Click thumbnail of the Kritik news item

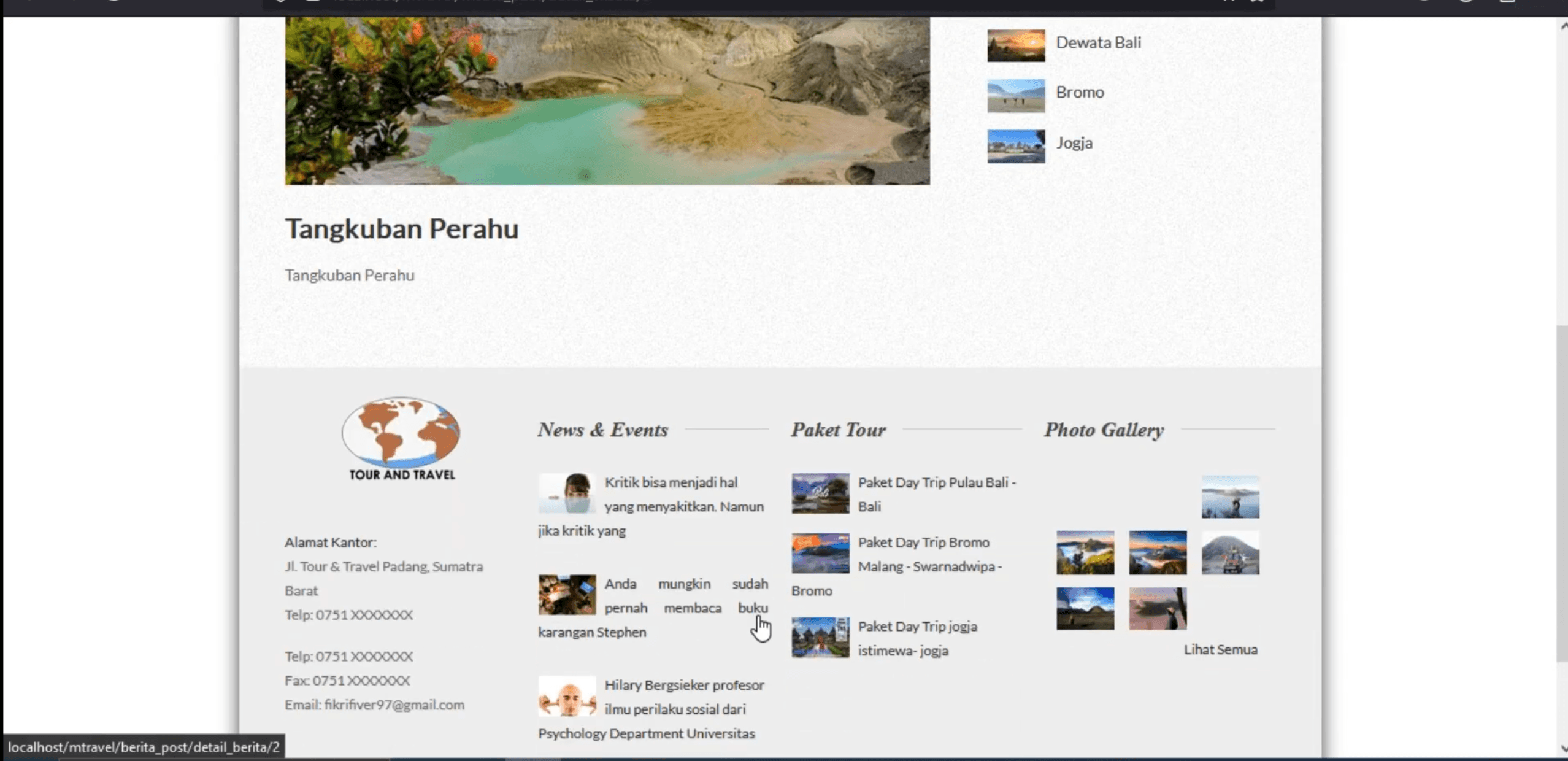[567, 493]
